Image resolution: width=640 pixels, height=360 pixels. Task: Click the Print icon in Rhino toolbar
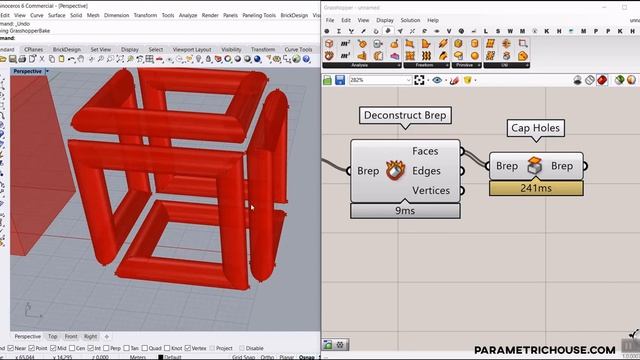pyautogui.click(x=22, y=59)
